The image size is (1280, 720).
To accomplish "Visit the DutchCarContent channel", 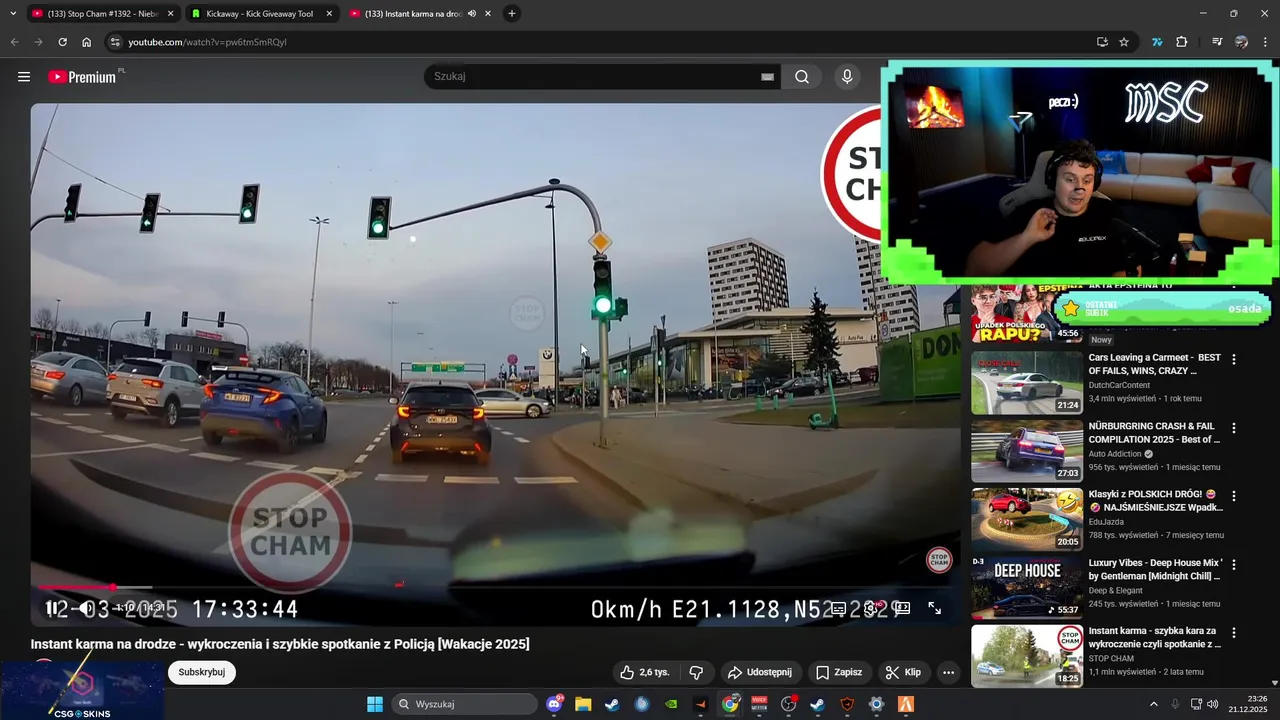I will 1119,385.
